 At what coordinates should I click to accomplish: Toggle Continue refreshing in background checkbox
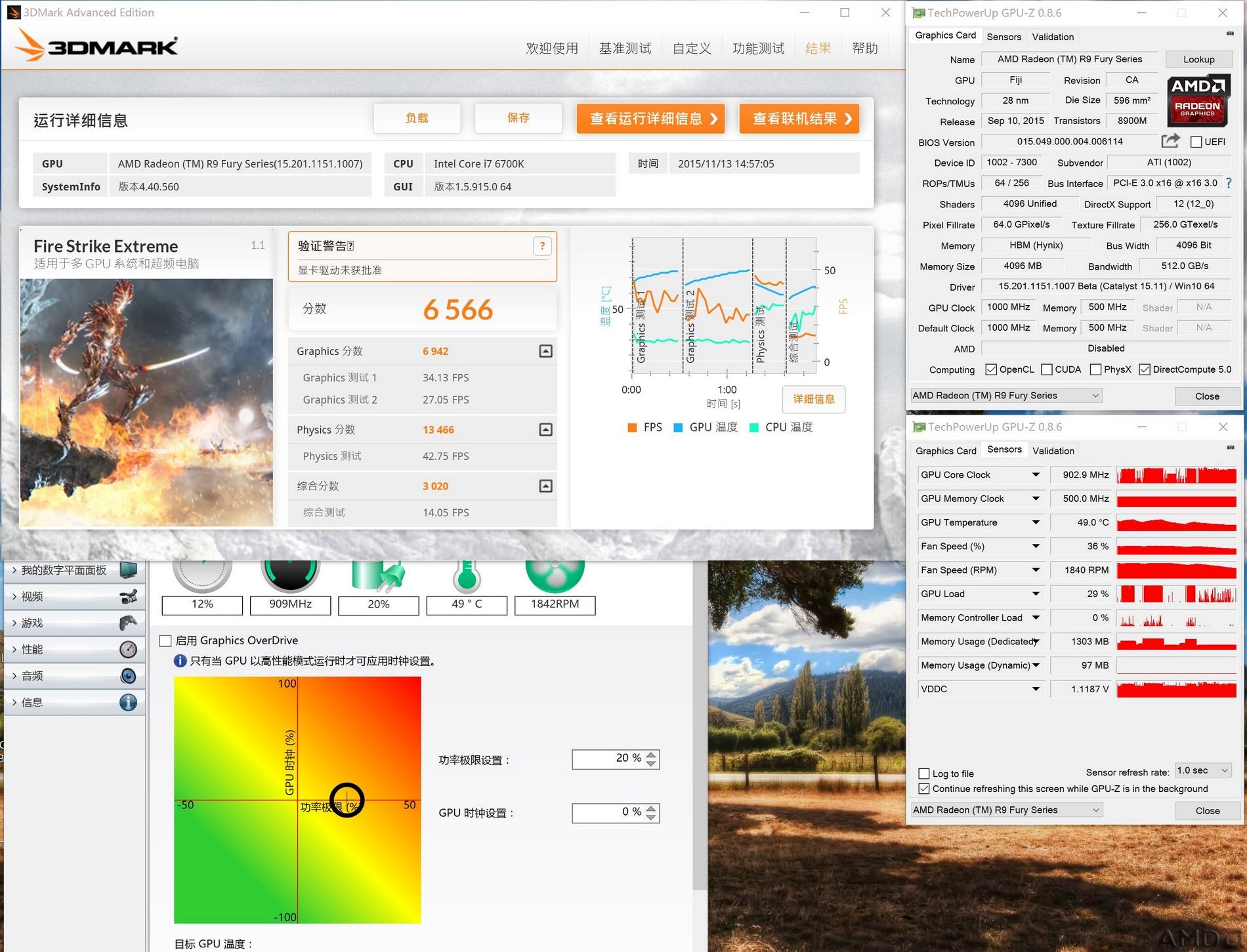pyautogui.click(x=924, y=789)
